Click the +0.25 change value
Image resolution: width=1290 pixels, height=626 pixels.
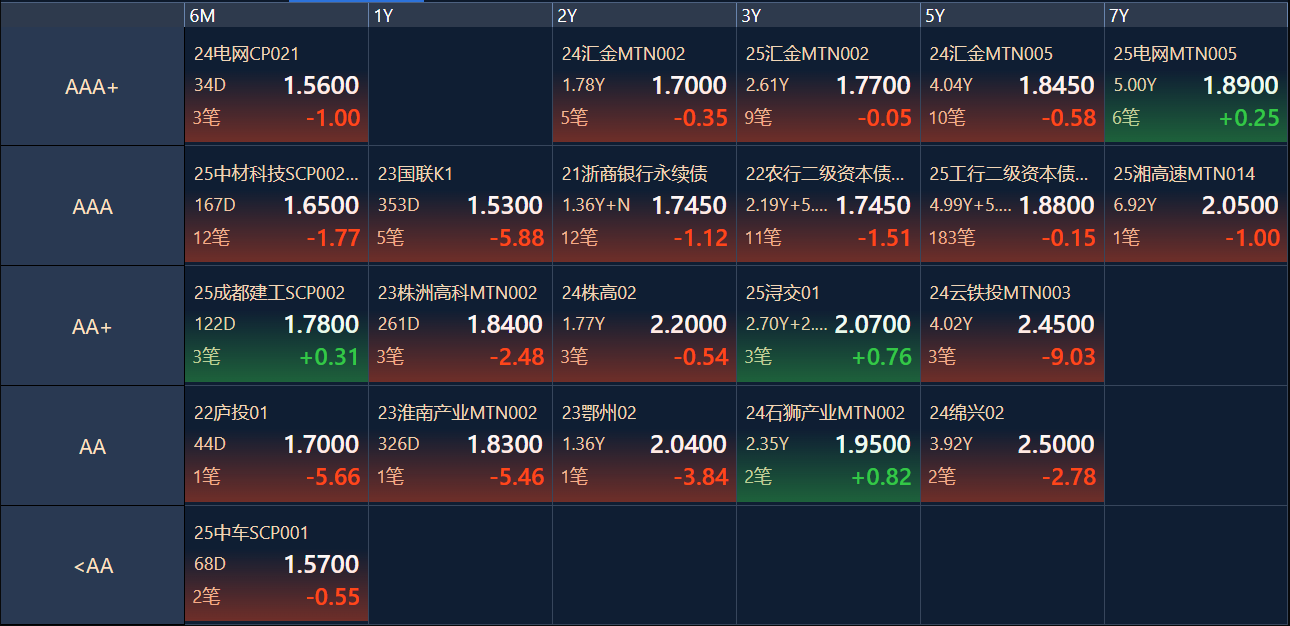(x=1249, y=118)
